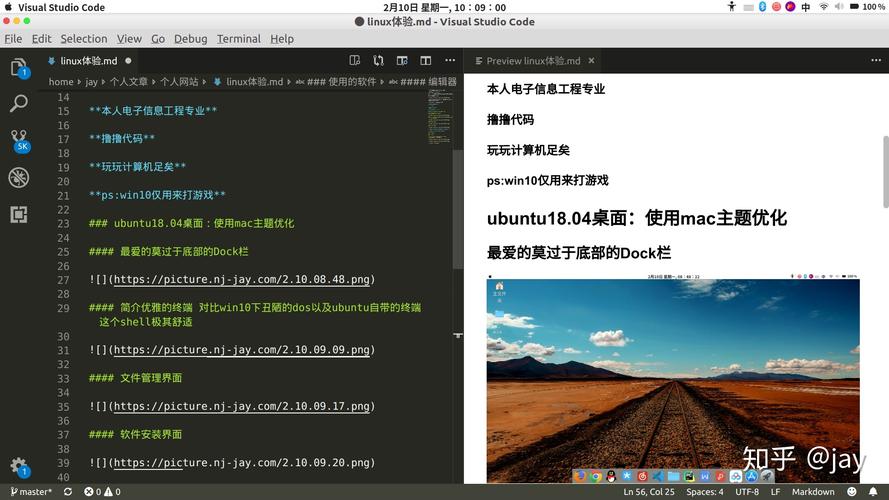Split the editor to the right
The image size is (889, 500).
pos(426,61)
